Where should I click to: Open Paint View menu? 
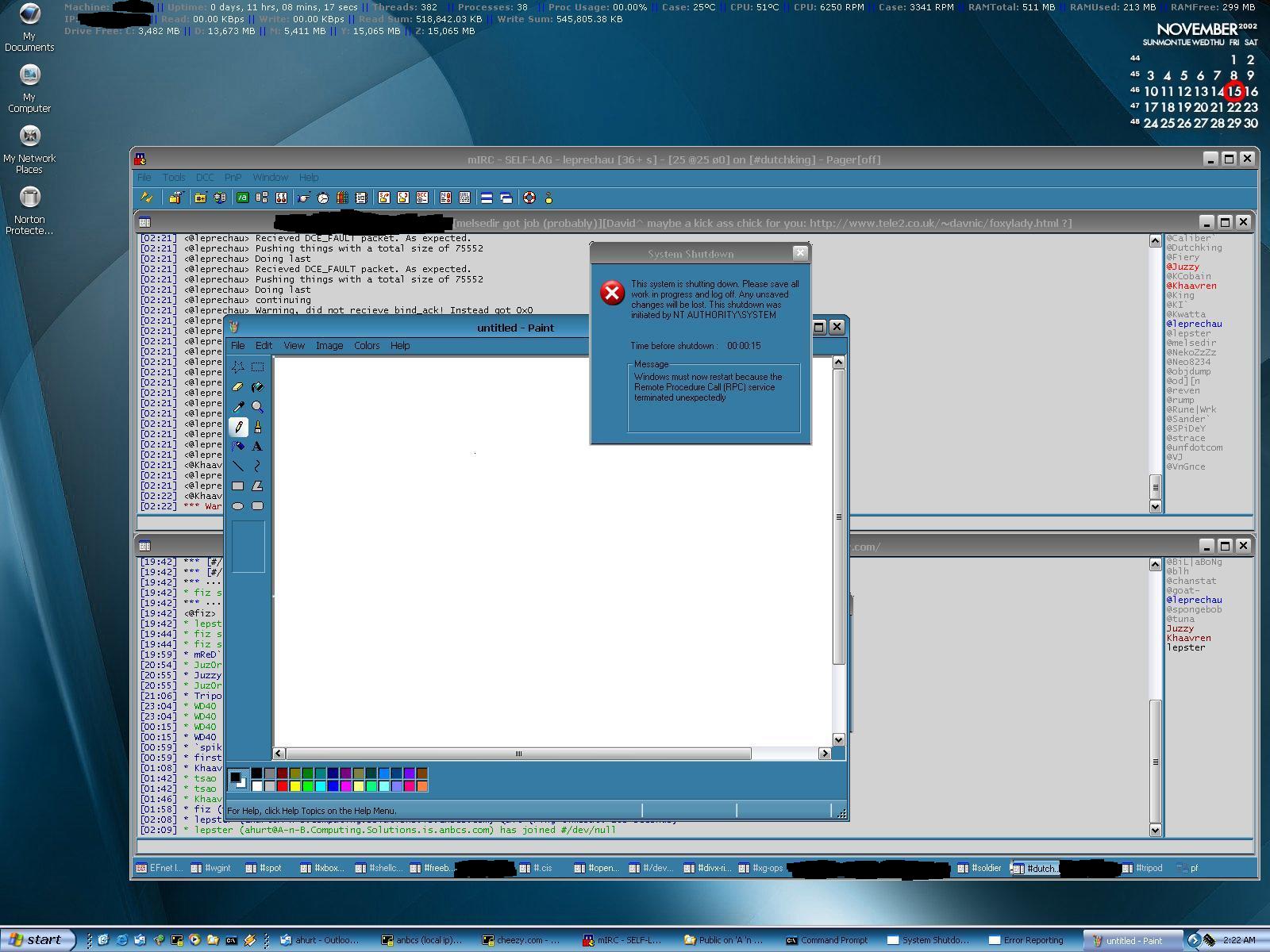pyautogui.click(x=294, y=345)
